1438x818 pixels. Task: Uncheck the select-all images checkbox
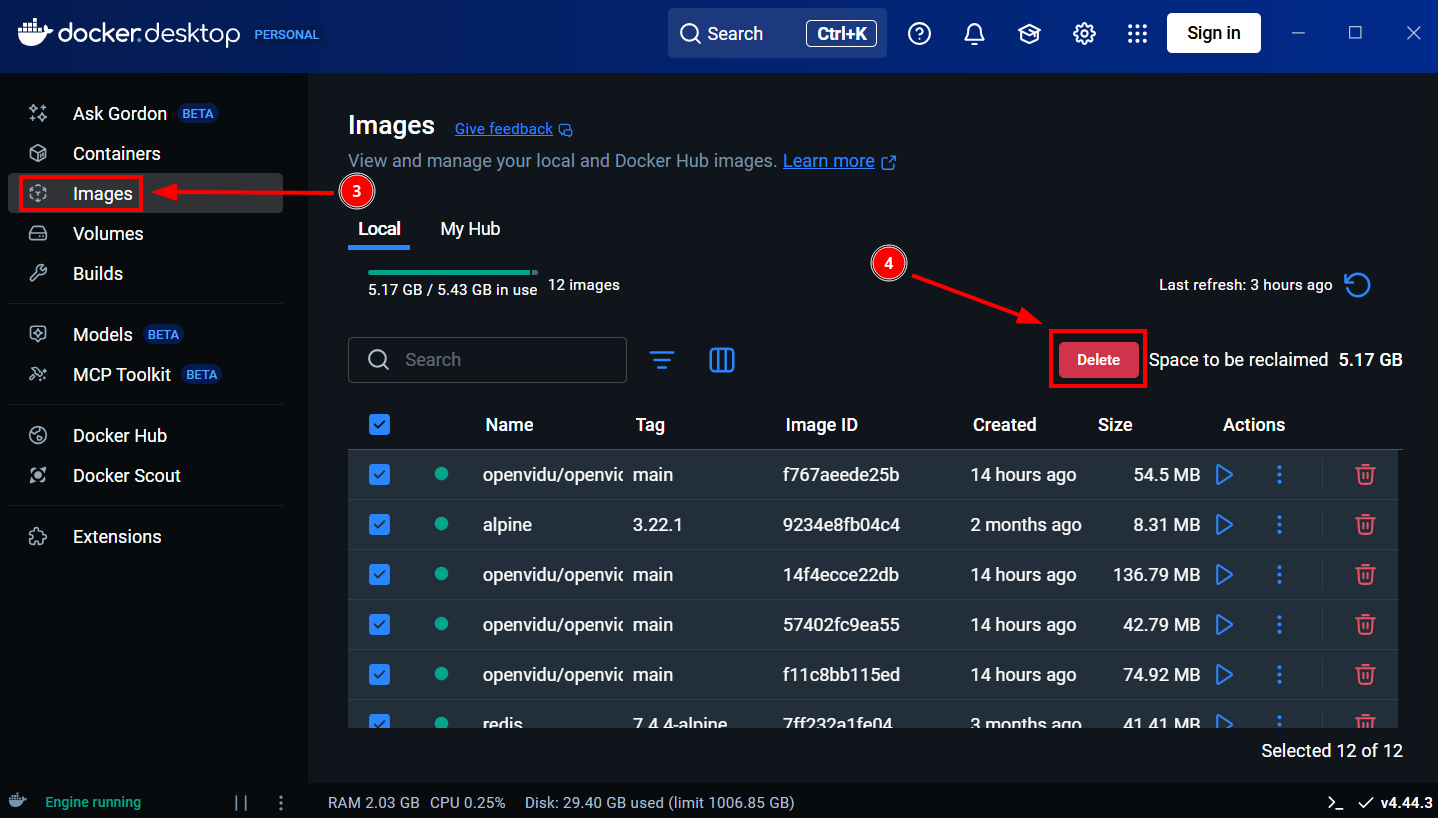tap(379, 425)
